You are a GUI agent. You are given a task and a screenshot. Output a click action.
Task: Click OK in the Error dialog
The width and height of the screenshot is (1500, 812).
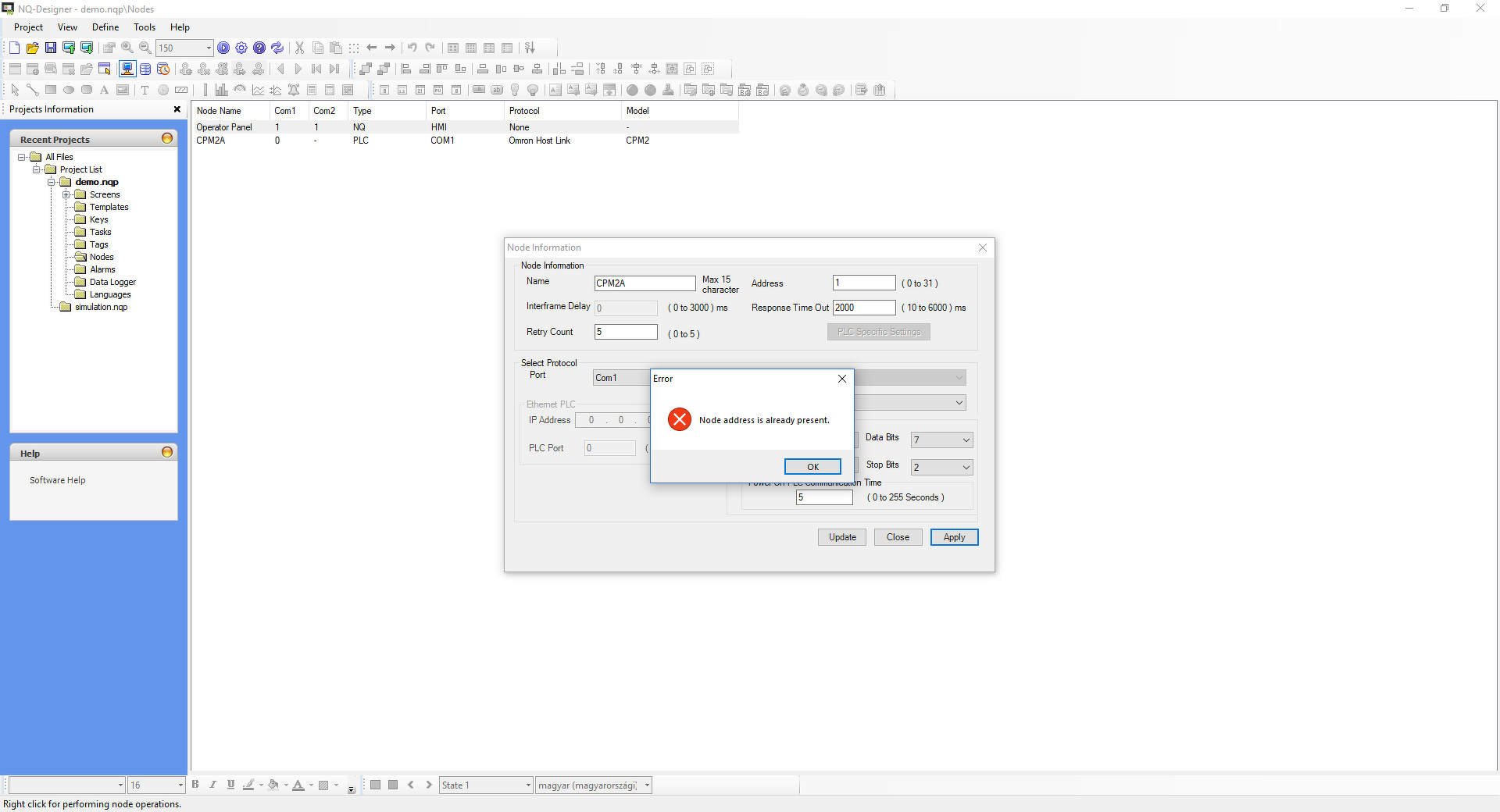coord(812,467)
